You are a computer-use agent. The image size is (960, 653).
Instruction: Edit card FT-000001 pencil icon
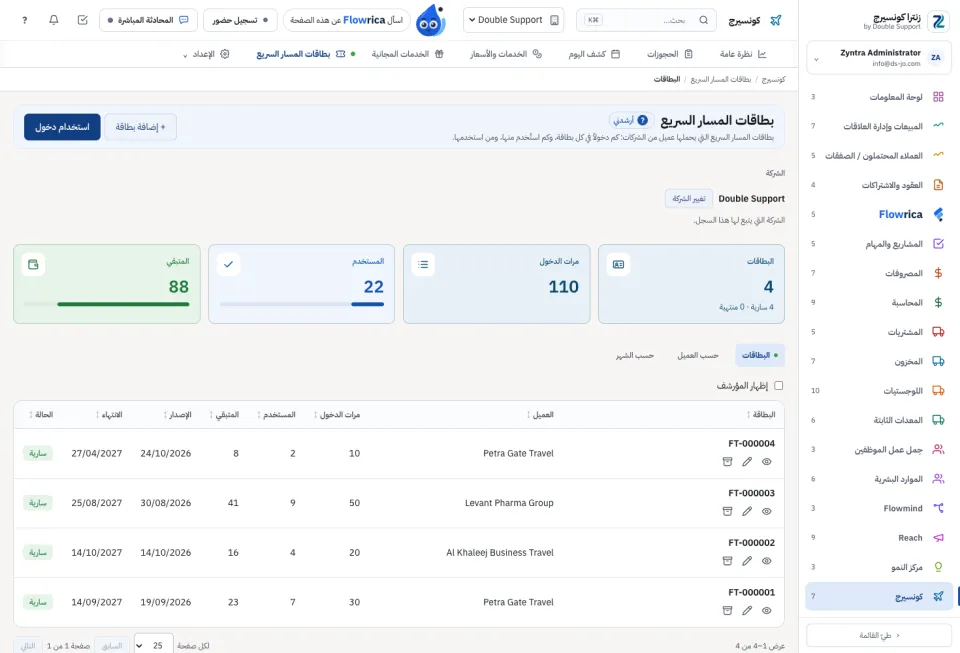(747, 611)
